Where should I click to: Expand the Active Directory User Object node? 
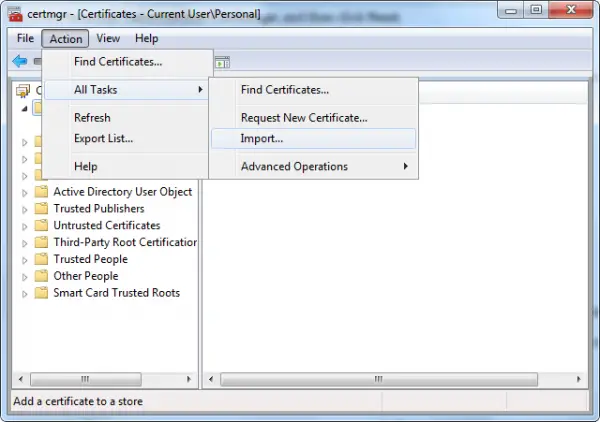click(25, 193)
